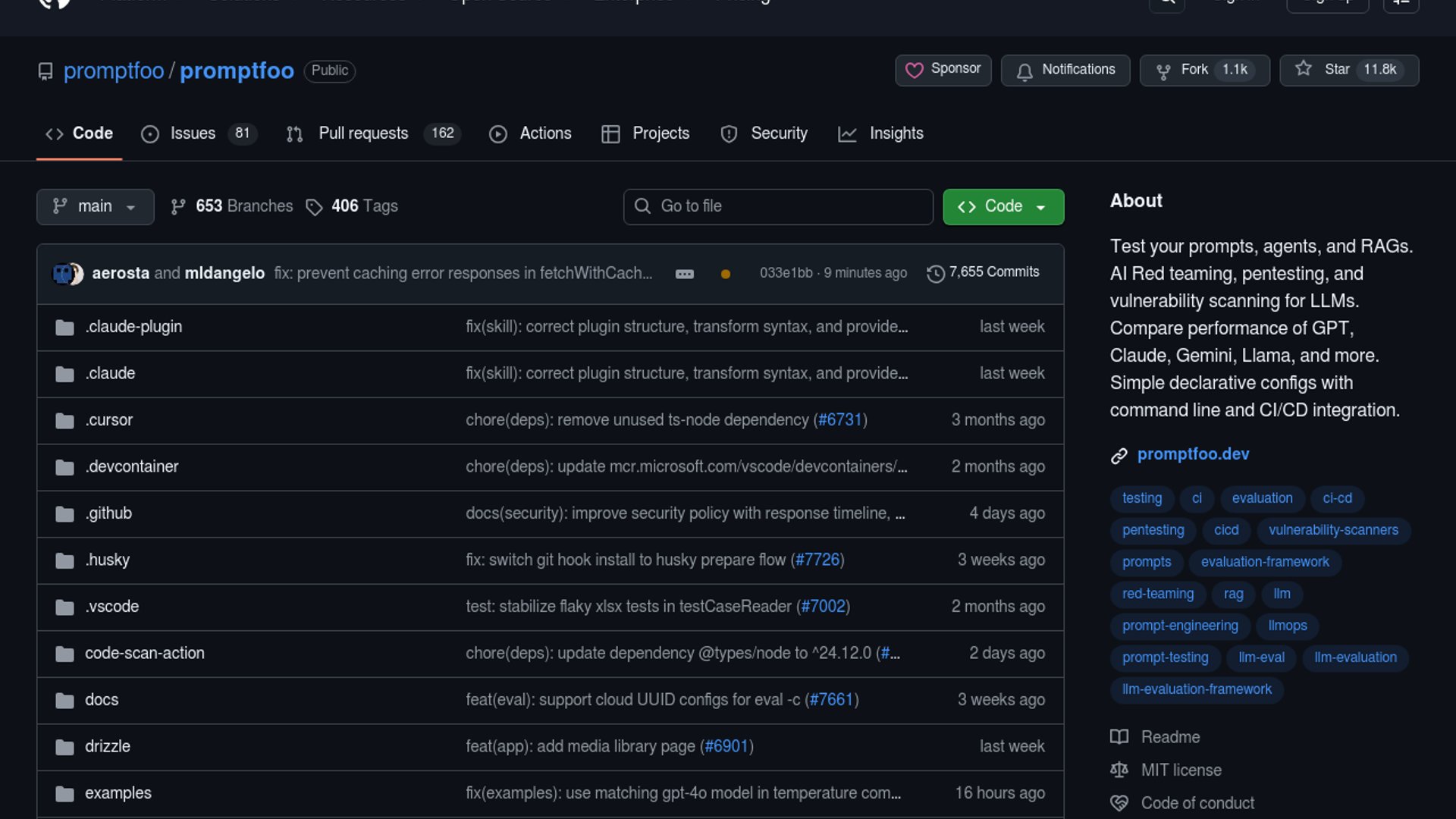Expand the green Code dropdown button
The width and height of the screenshot is (1456, 819).
pyautogui.click(x=1003, y=206)
